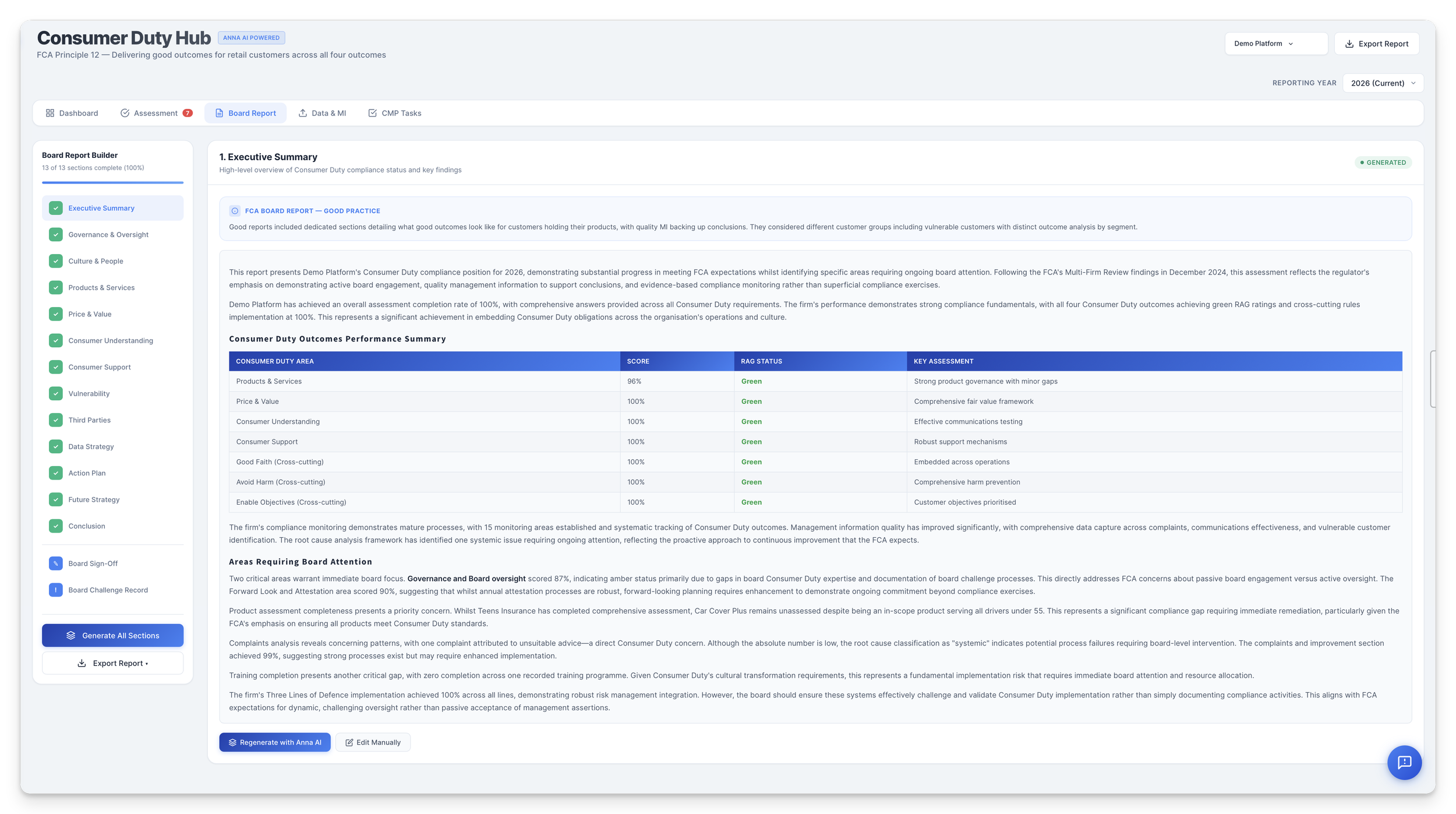Image resolution: width=1456 pixels, height=814 pixels.
Task: Select the Board Report tab
Action: [x=245, y=113]
